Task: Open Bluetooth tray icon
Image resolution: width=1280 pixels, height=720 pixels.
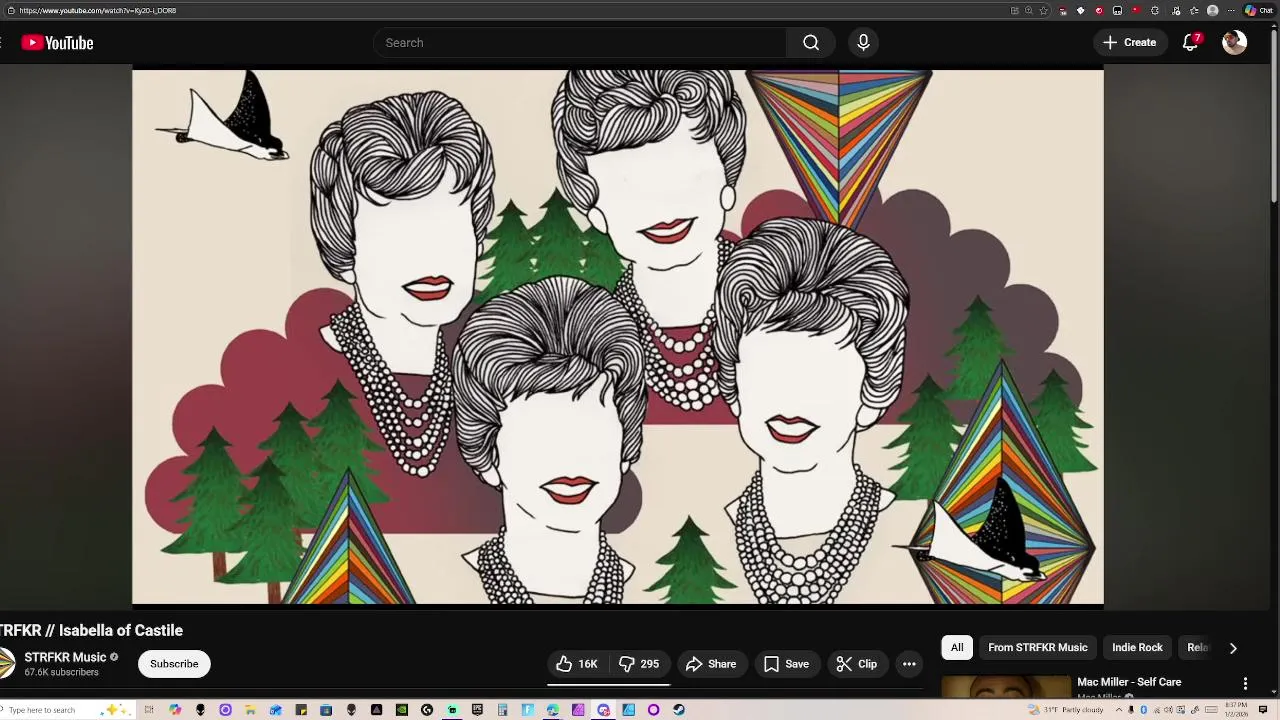Action: 1143,710
